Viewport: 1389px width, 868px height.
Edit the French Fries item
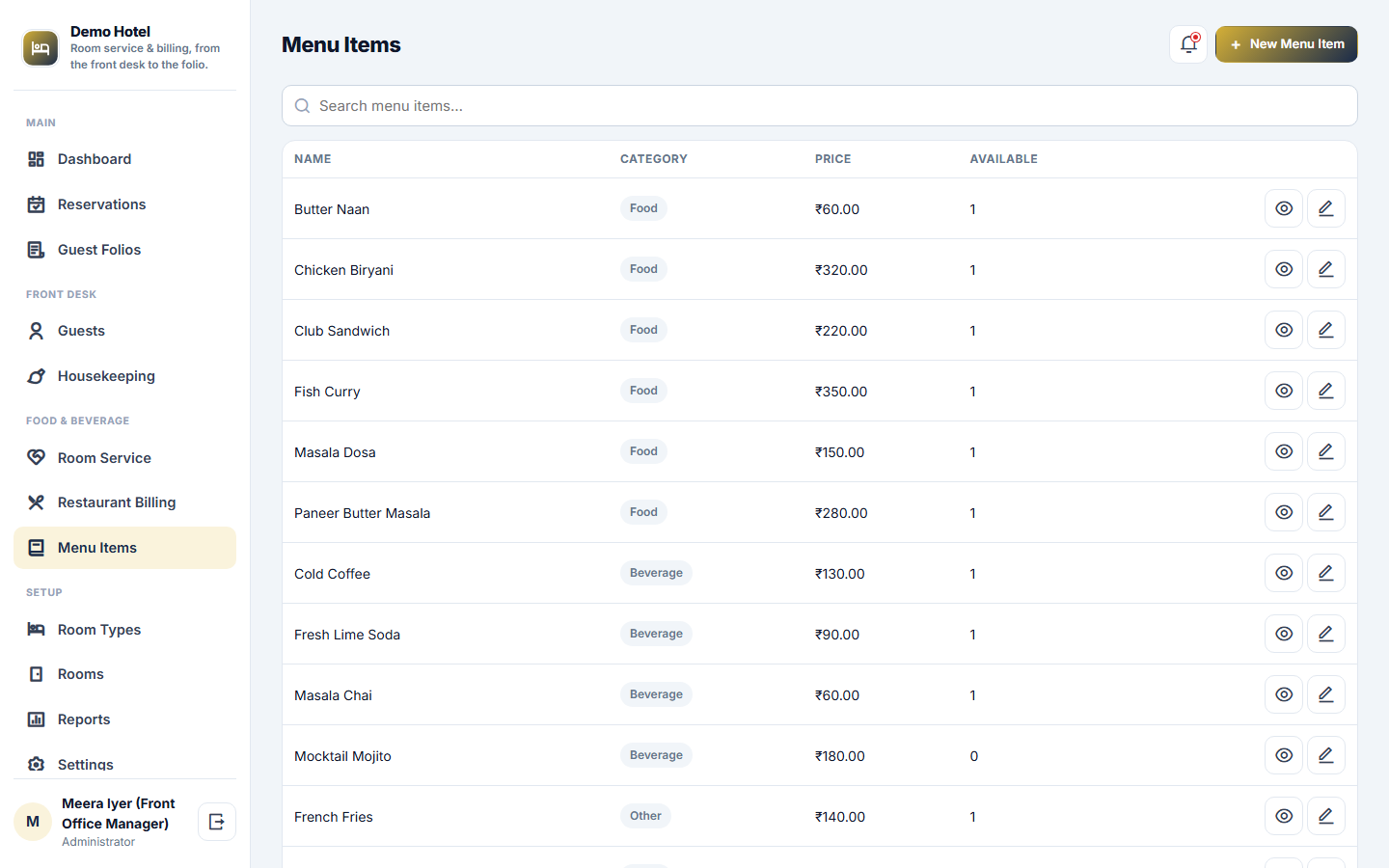(x=1326, y=816)
